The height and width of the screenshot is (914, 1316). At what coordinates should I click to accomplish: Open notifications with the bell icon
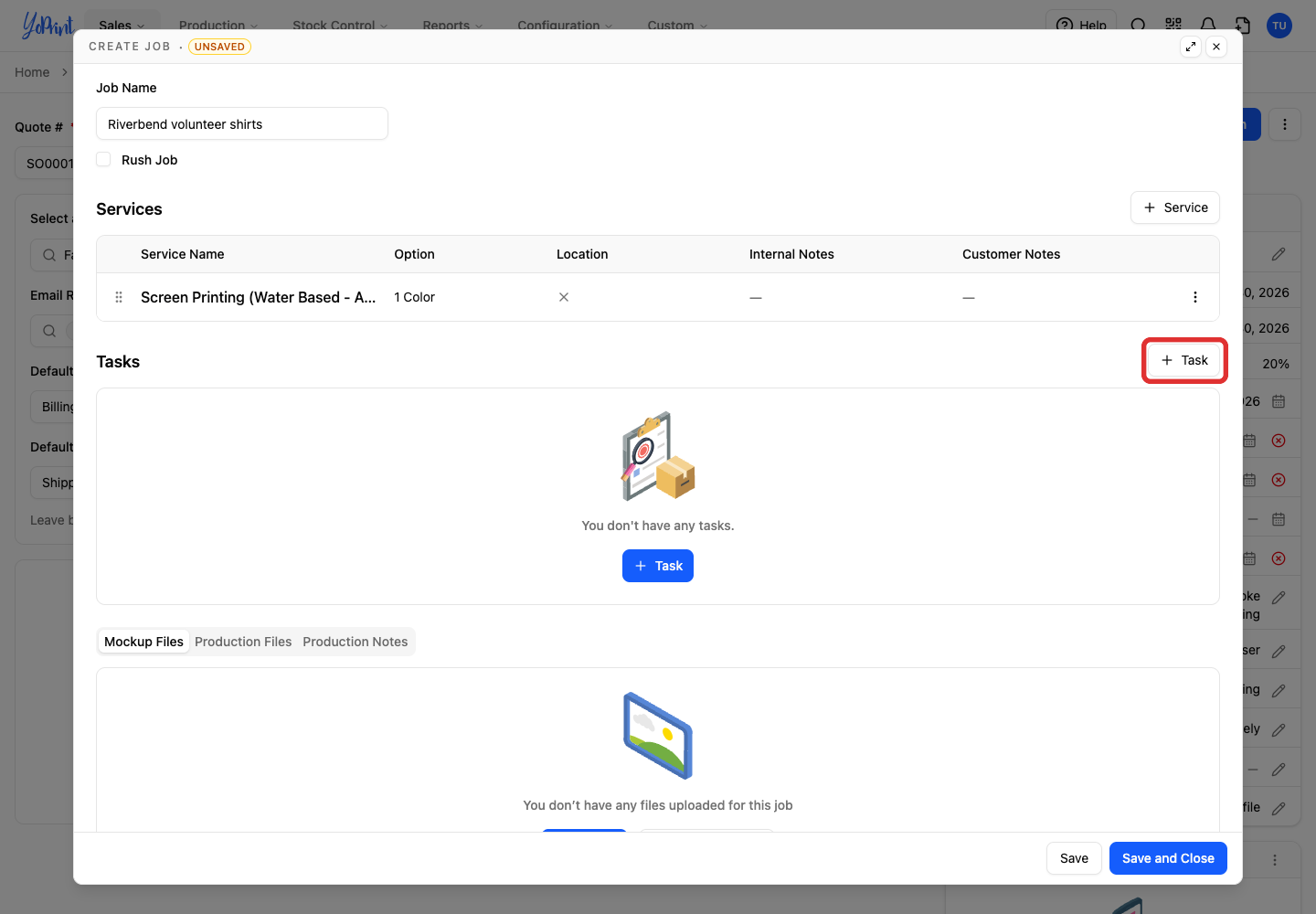pyautogui.click(x=1208, y=24)
